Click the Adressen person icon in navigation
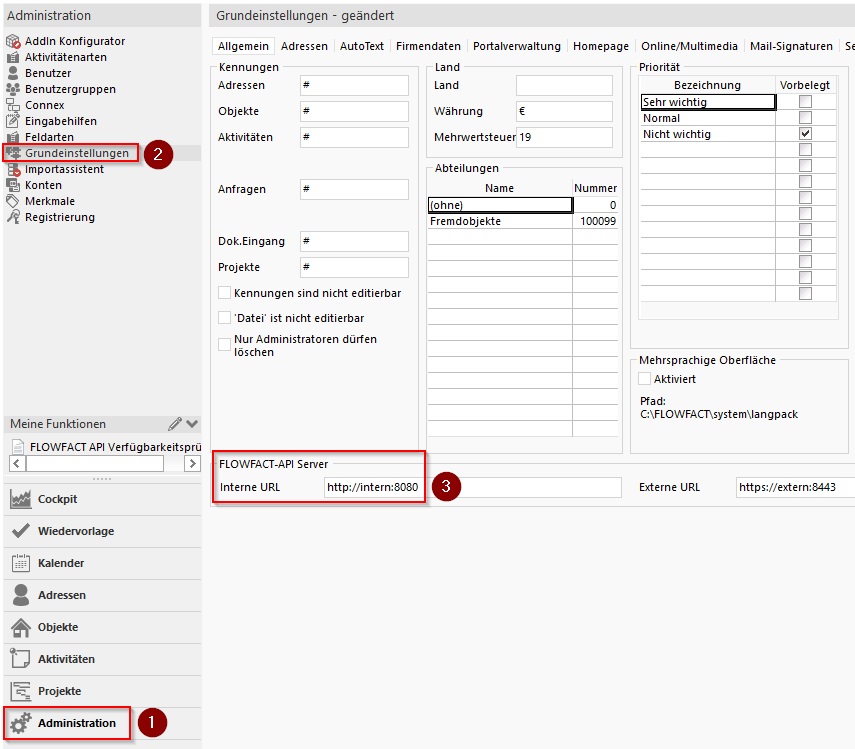Screen dimensions: 855x749 [x=21, y=595]
